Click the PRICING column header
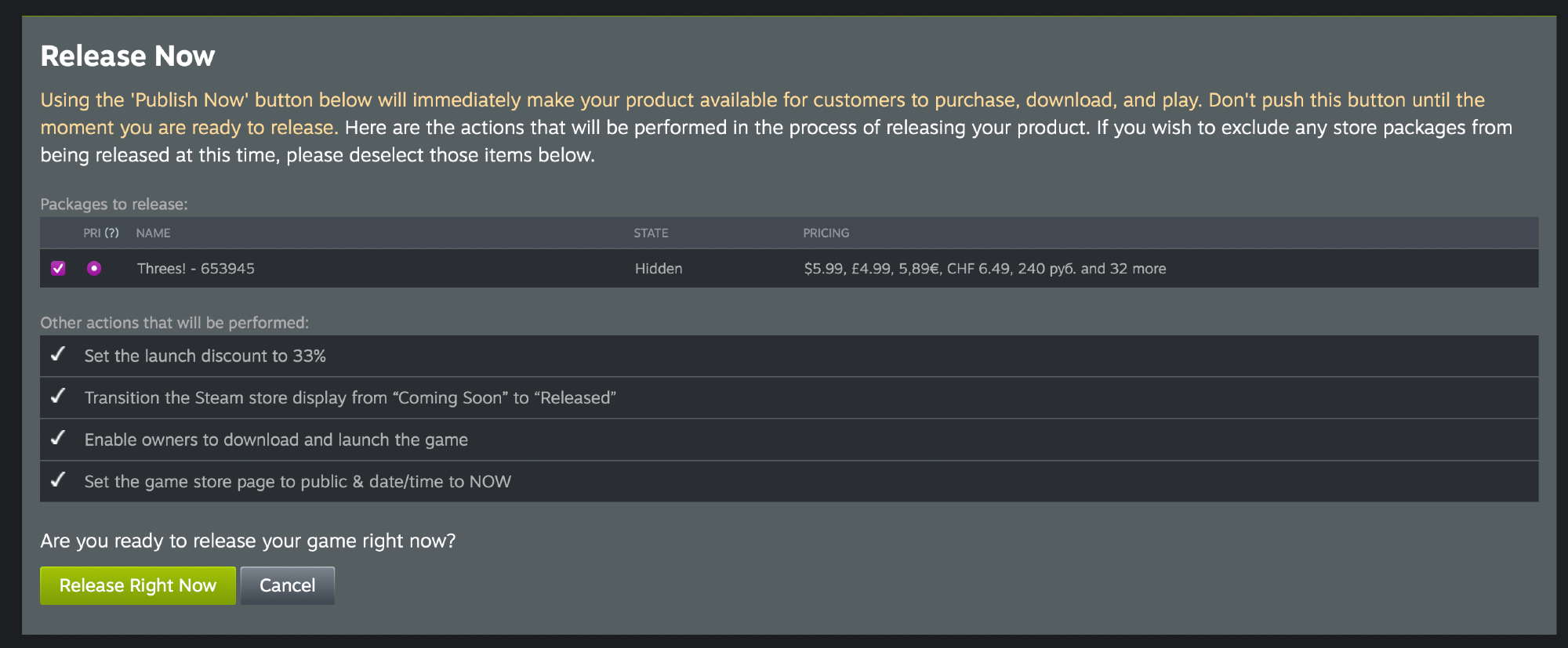 click(826, 233)
